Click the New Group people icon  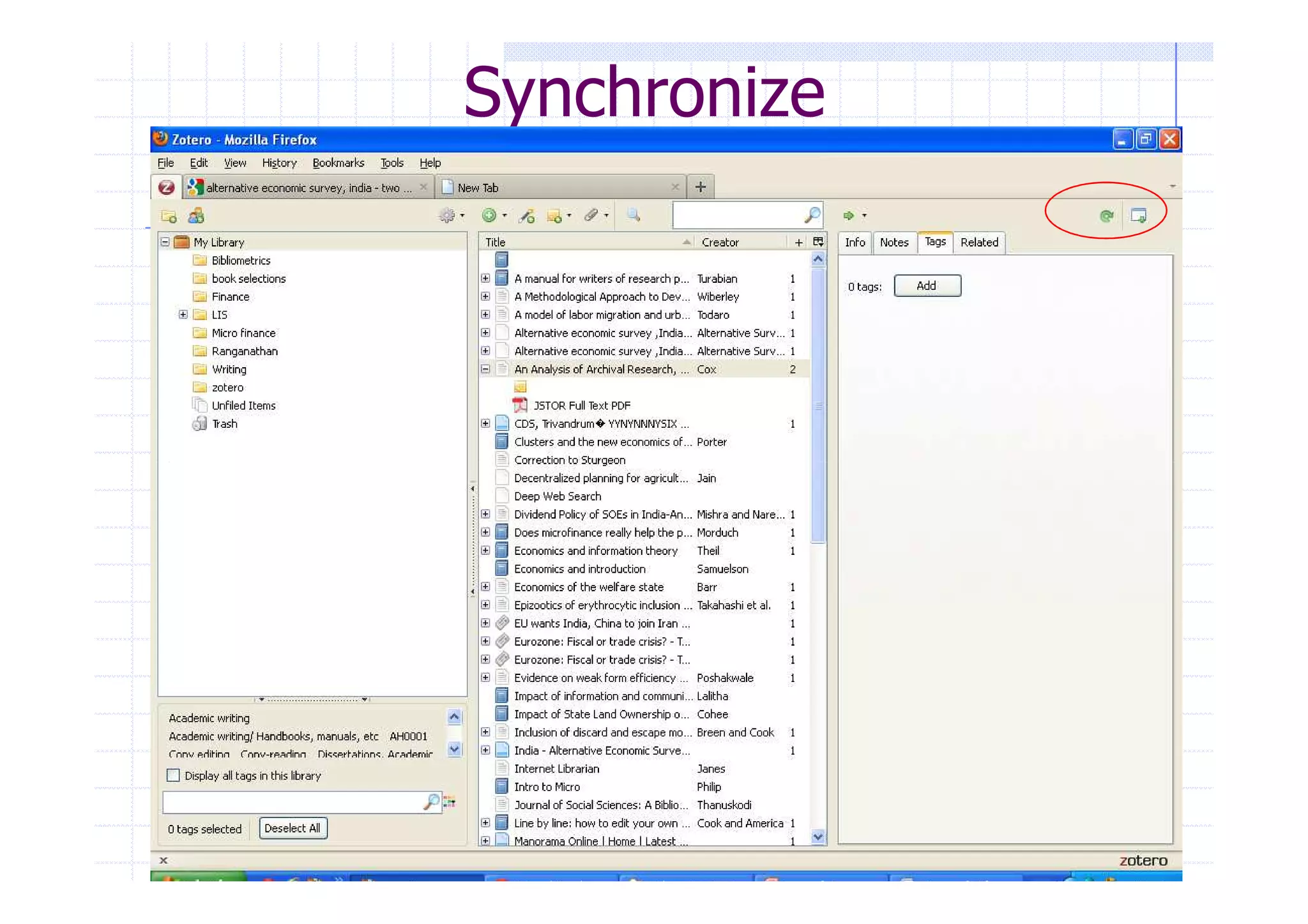pyautogui.click(x=196, y=216)
